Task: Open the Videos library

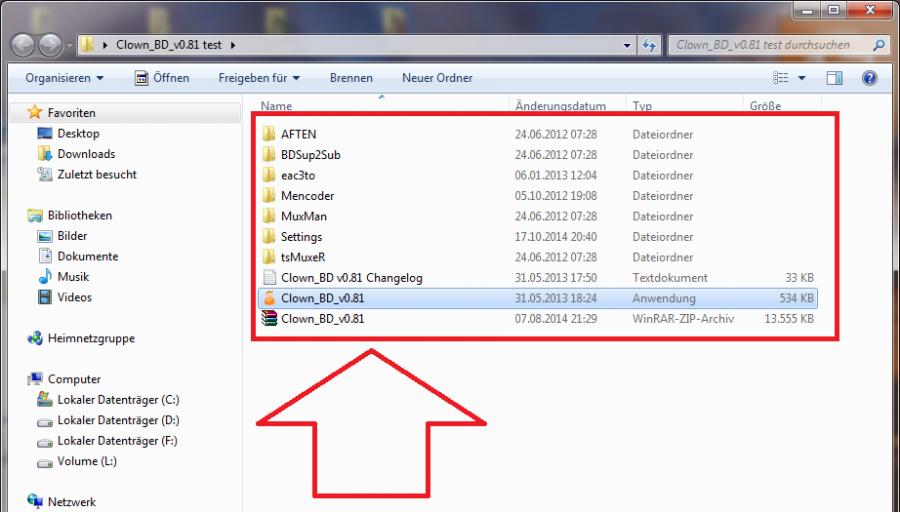Action: (x=75, y=297)
